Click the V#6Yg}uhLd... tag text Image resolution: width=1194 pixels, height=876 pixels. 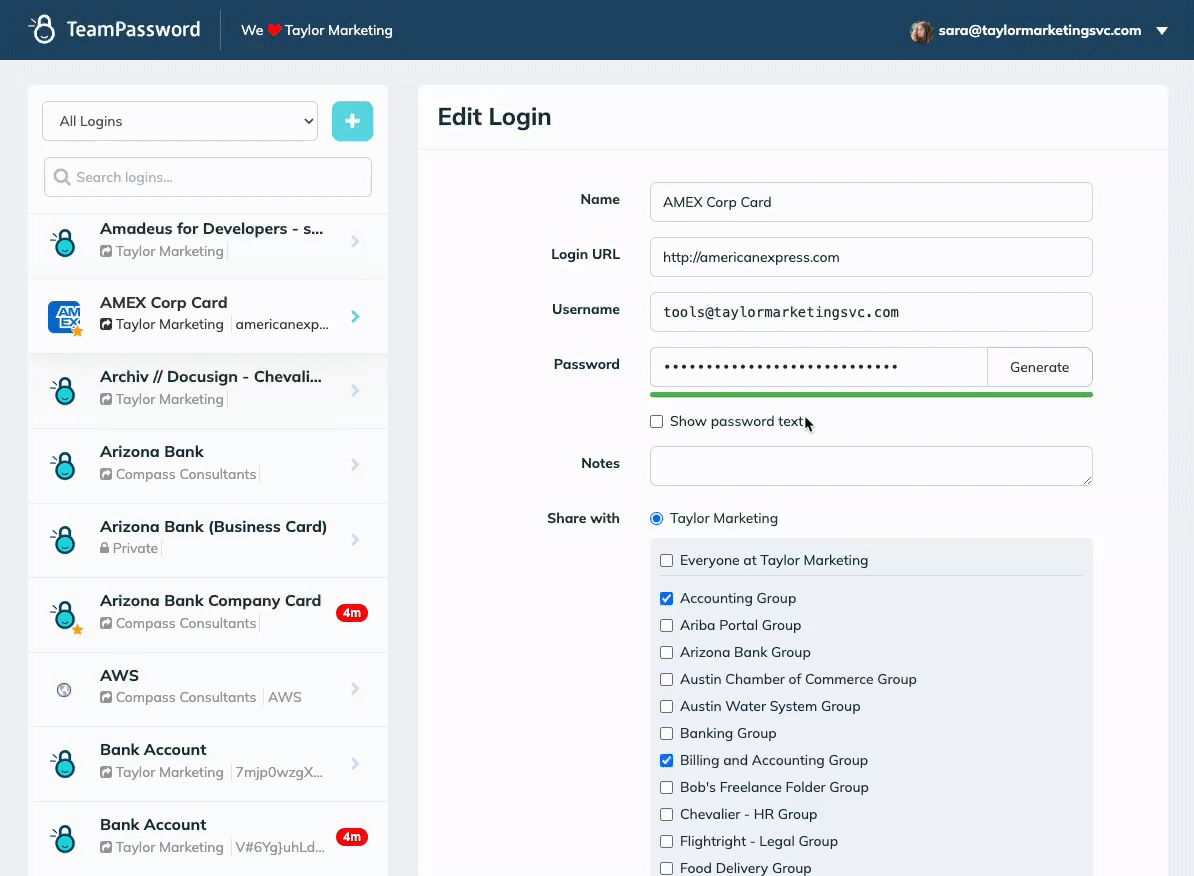[x=279, y=847]
